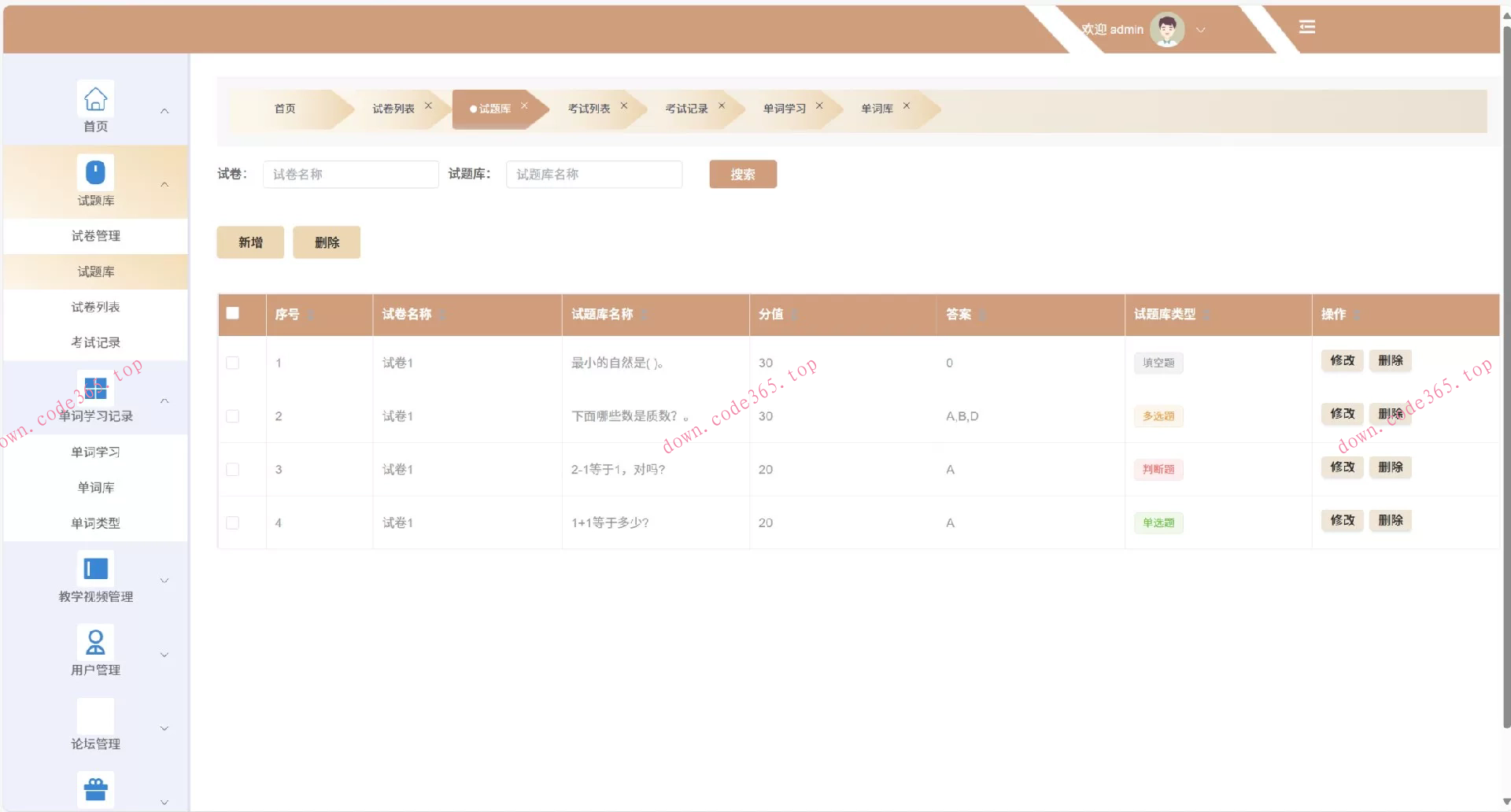Open the admin avatar picture
The image size is (1511, 812).
click(1166, 29)
